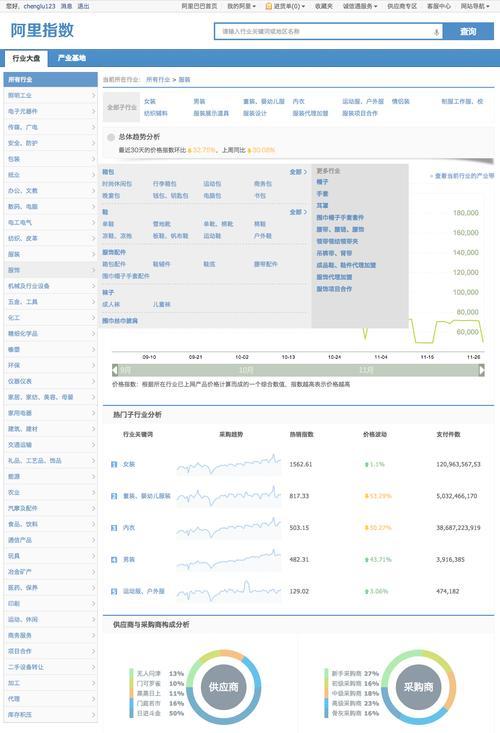
Task: Click the 供应商 donut chart center
Action: tap(223, 687)
